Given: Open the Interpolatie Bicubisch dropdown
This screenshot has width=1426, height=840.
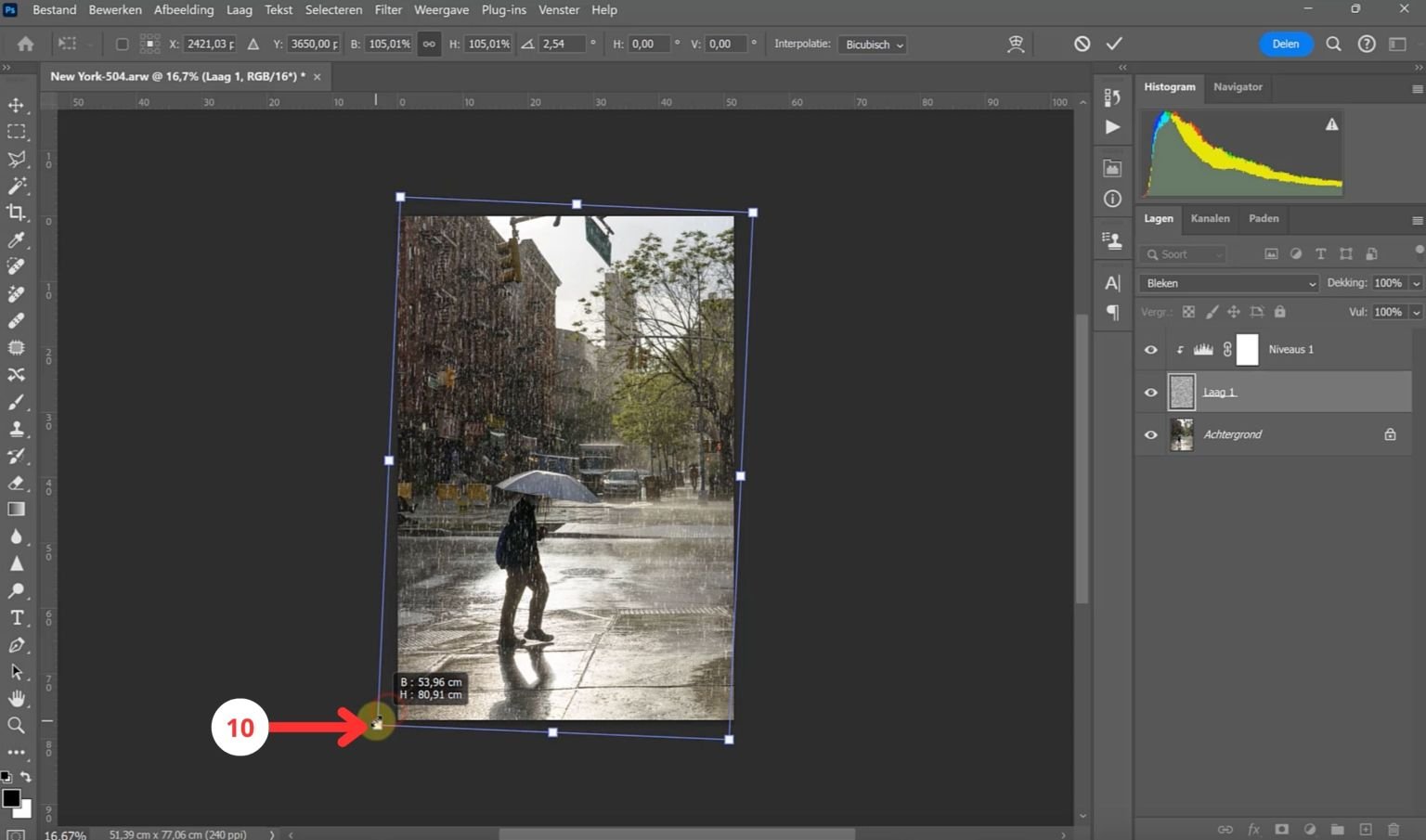Looking at the screenshot, I should [871, 44].
